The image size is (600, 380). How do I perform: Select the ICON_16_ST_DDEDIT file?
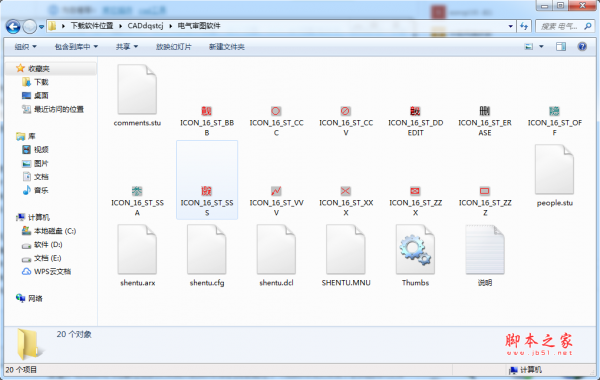[x=415, y=121]
